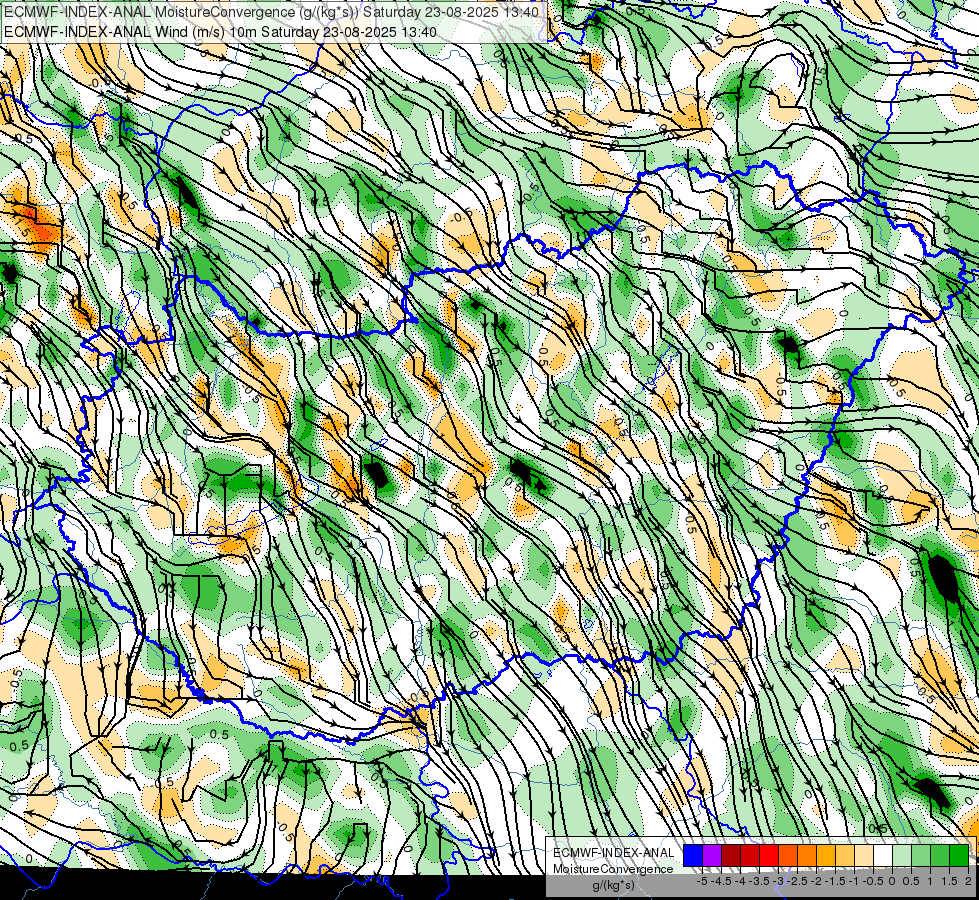Viewport: 979px width, 900px height.
Task: Click the legend tick label 2
Action: tap(968, 881)
